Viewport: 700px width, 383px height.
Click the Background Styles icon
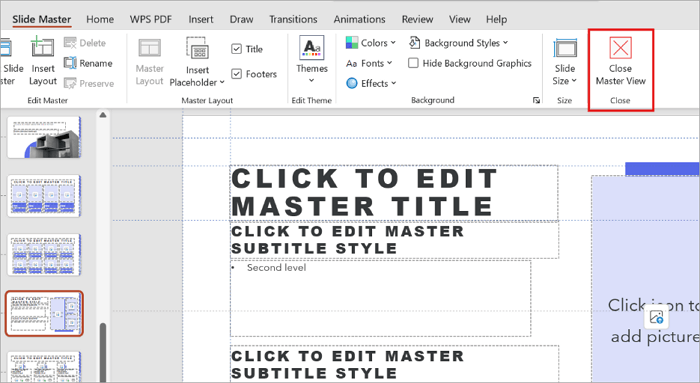[414, 43]
